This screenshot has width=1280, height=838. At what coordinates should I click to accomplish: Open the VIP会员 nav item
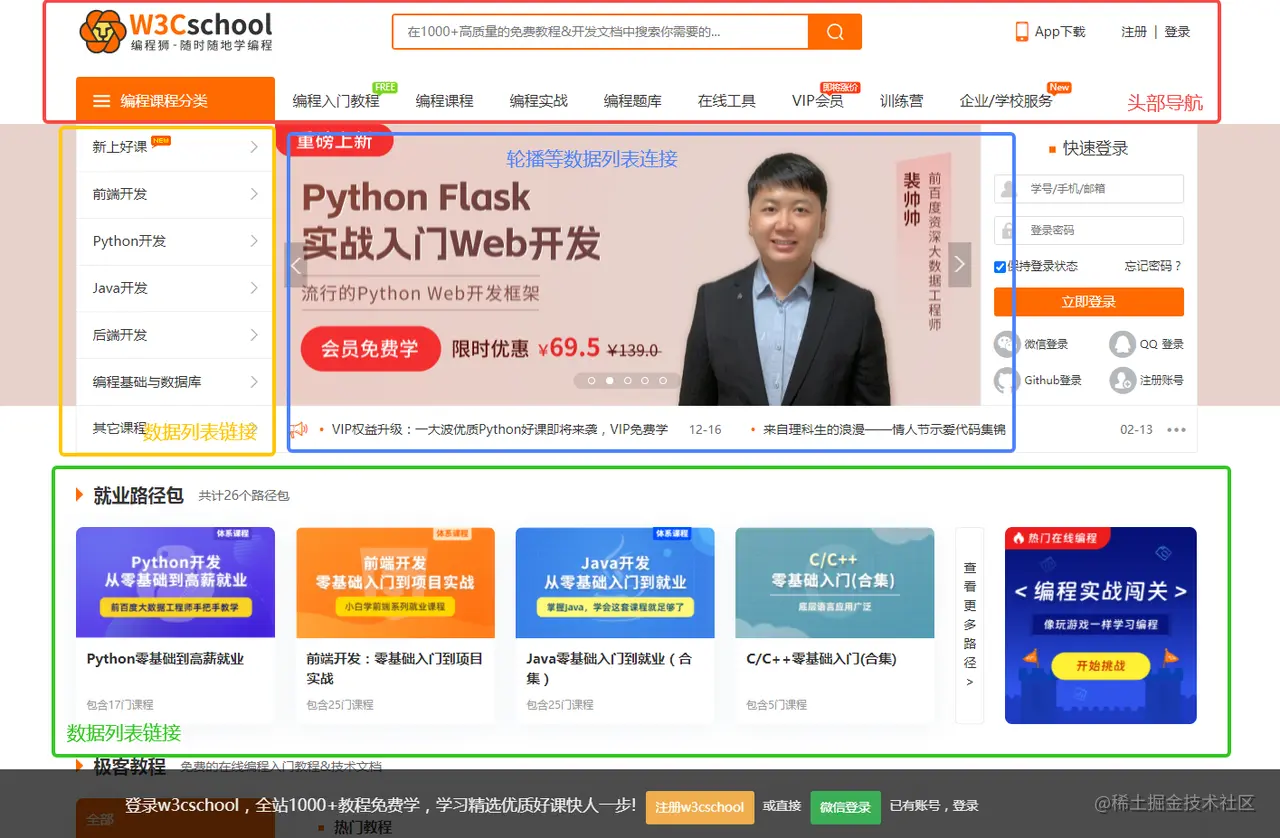818,101
